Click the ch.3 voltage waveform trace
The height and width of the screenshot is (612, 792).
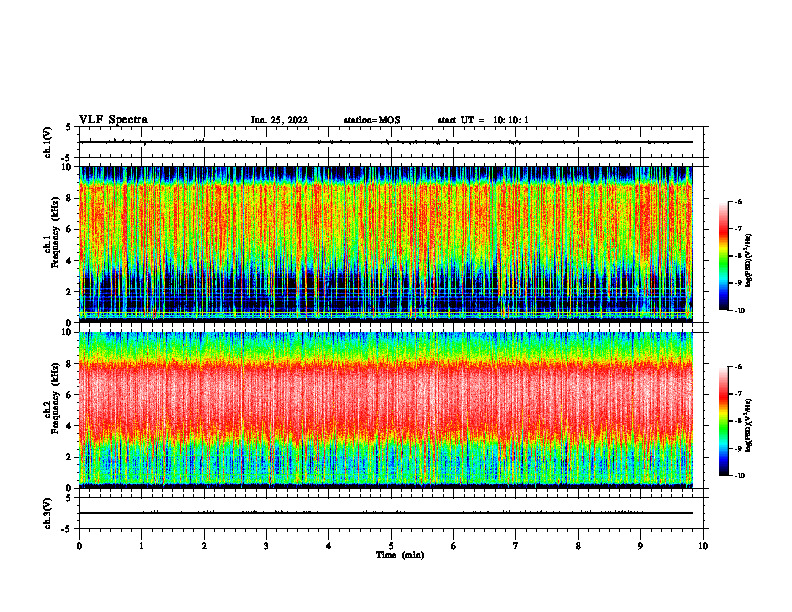coord(386,513)
